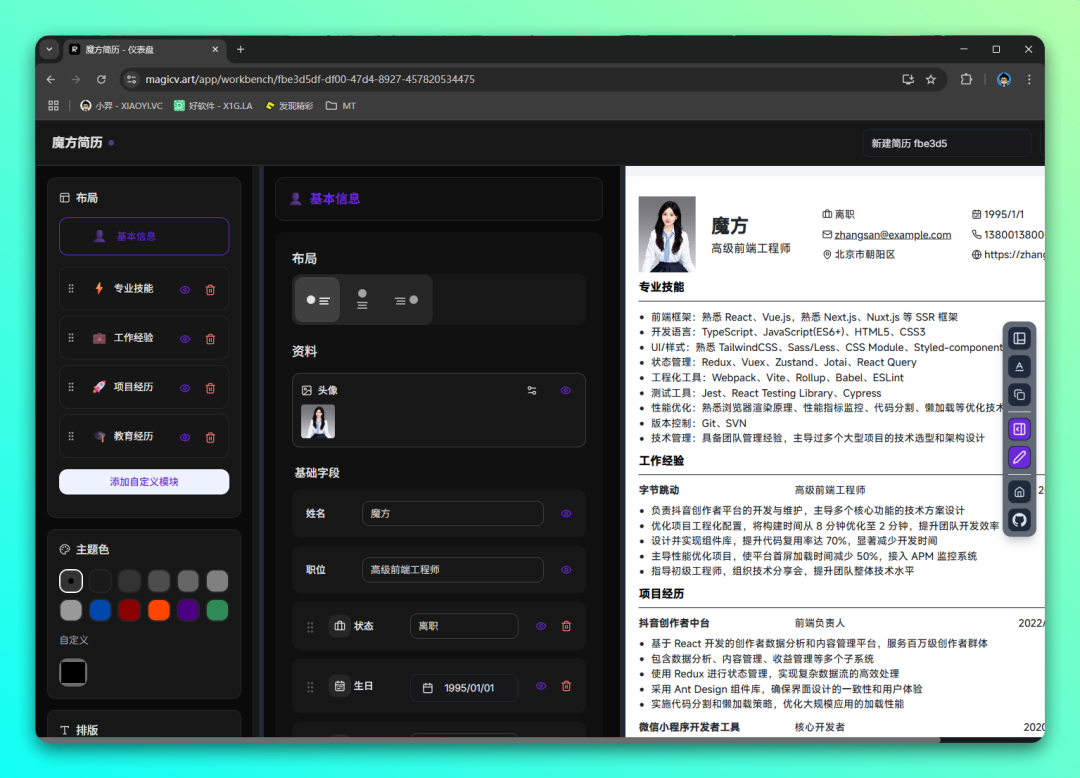
Task: Click the typography icon in floating toolbar
Action: [1019, 367]
